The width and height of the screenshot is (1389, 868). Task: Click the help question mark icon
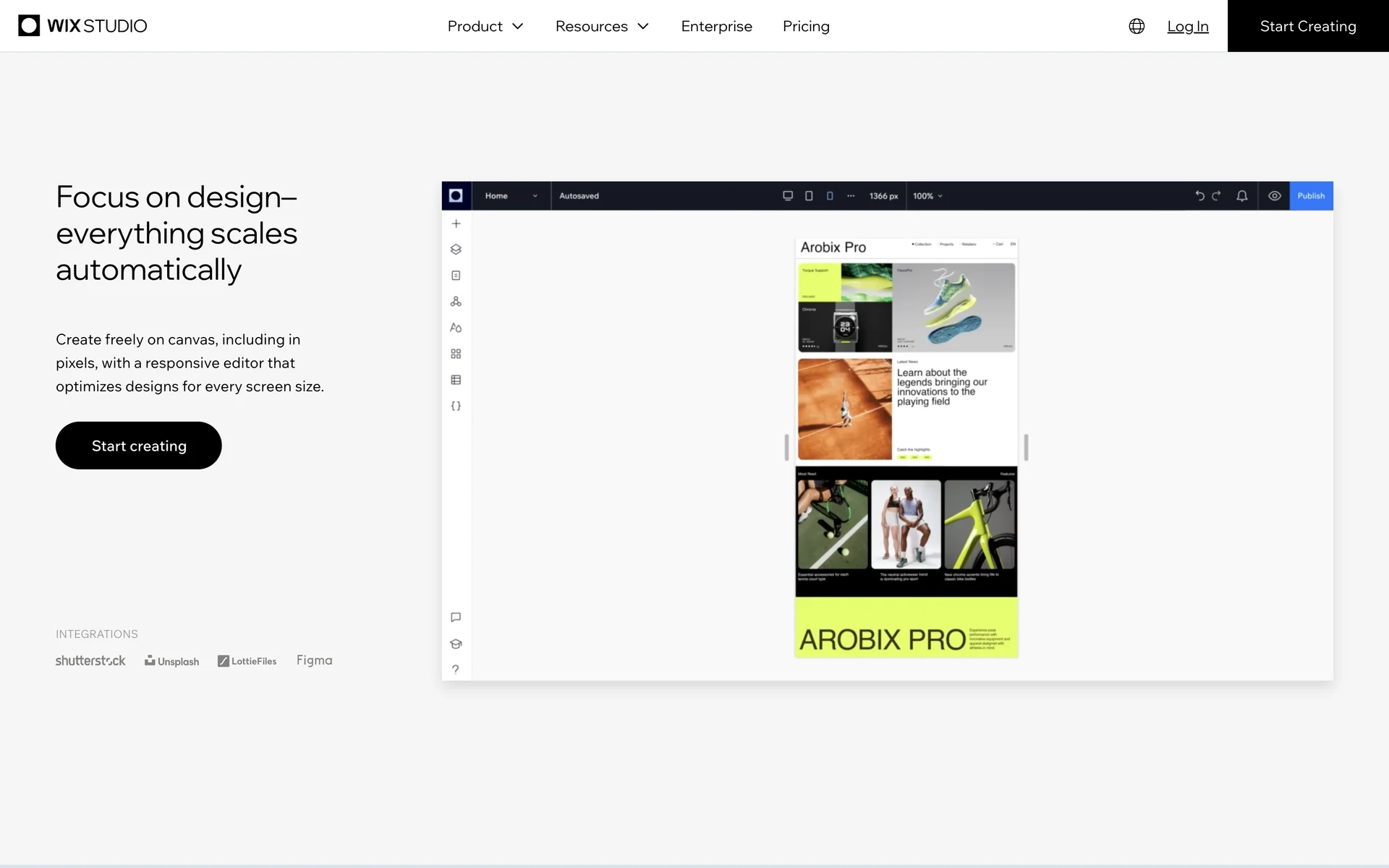[x=456, y=669]
